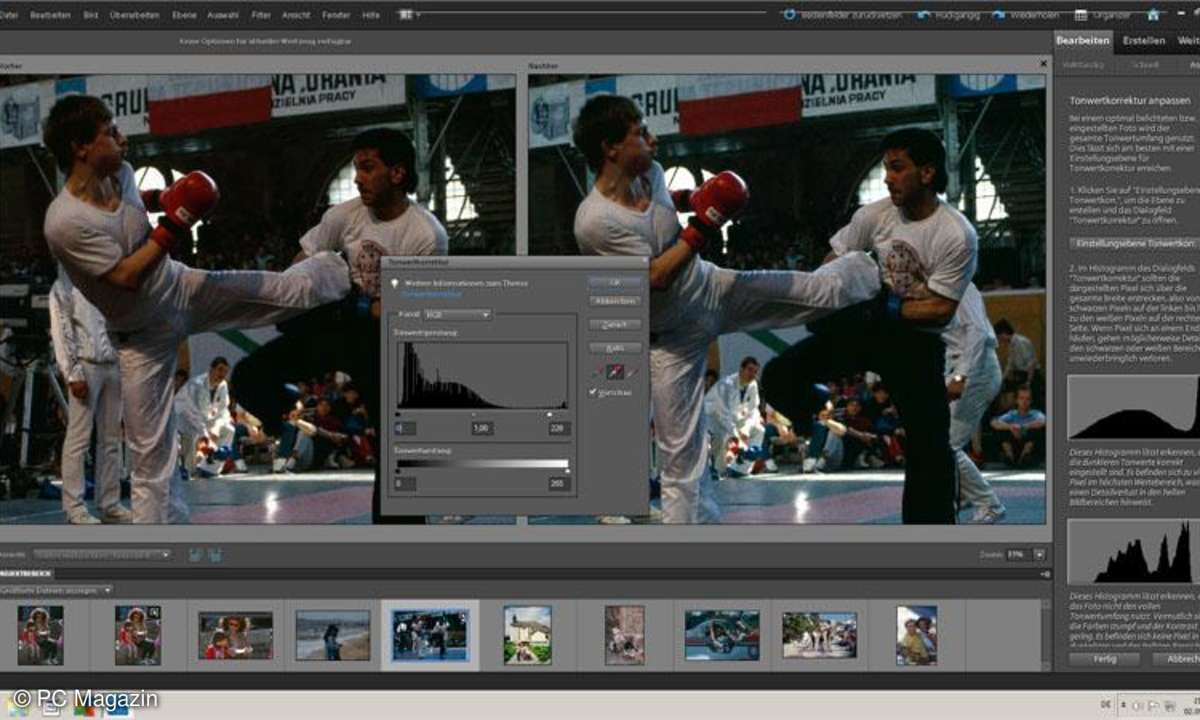
Task: Click the shadow input value field showing 0
Action: click(405, 428)
